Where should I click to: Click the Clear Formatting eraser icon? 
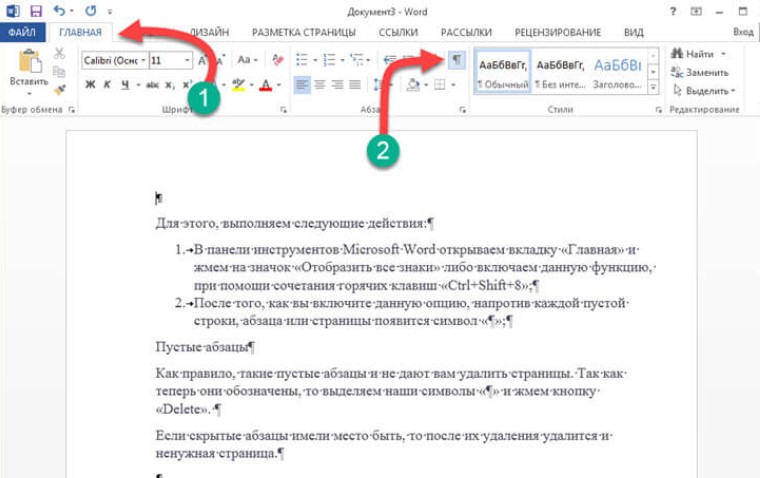277,60
